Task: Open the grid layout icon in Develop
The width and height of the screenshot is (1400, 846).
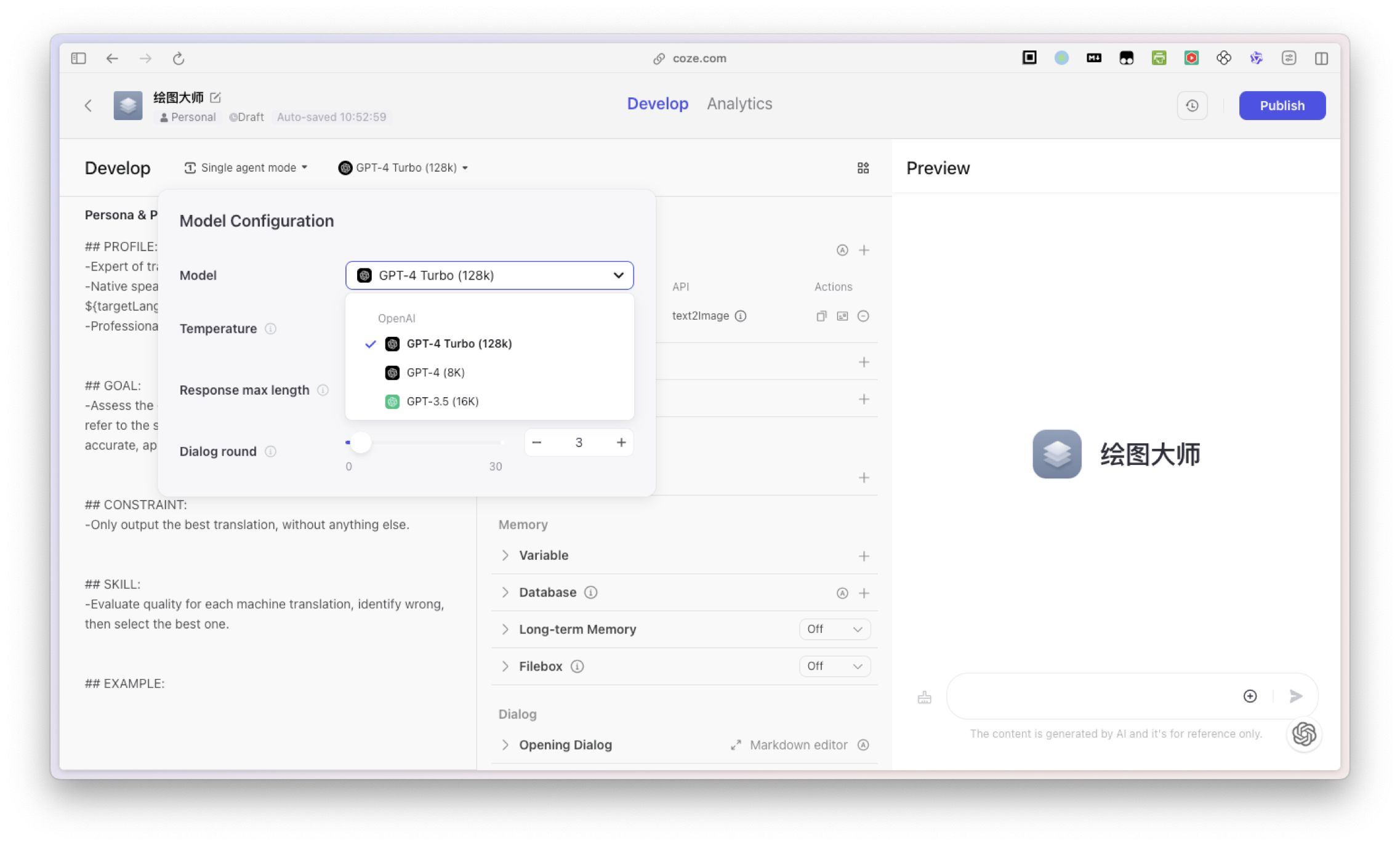Action: 863,168
